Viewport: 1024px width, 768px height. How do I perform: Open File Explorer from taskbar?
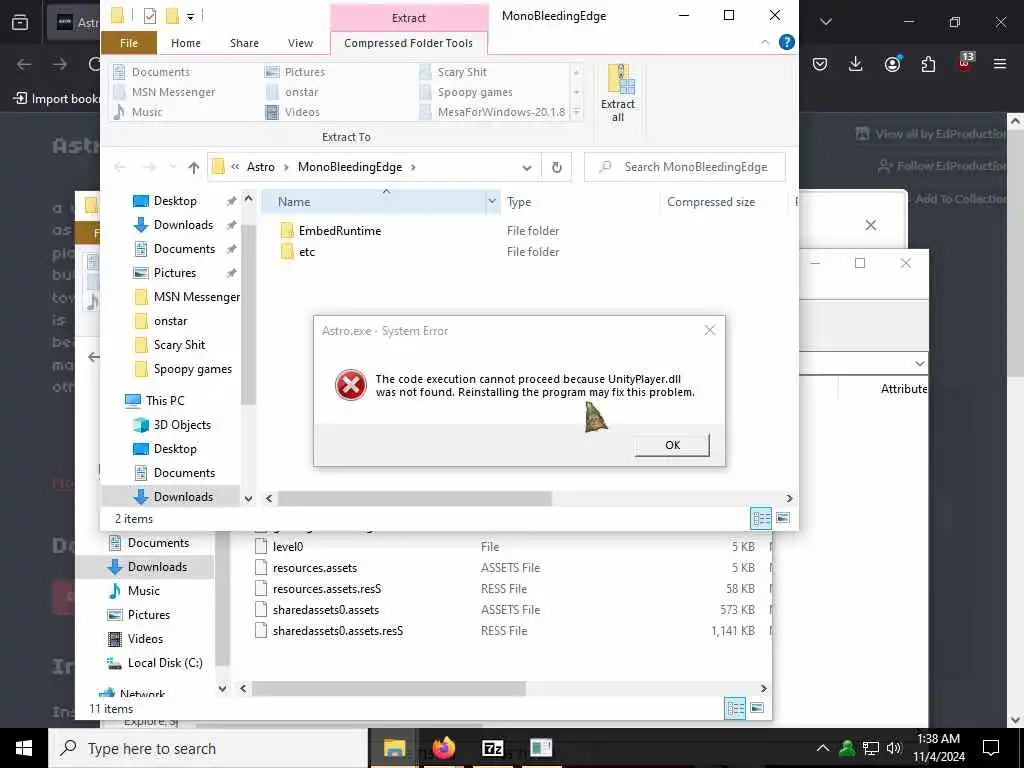(394, 748)
